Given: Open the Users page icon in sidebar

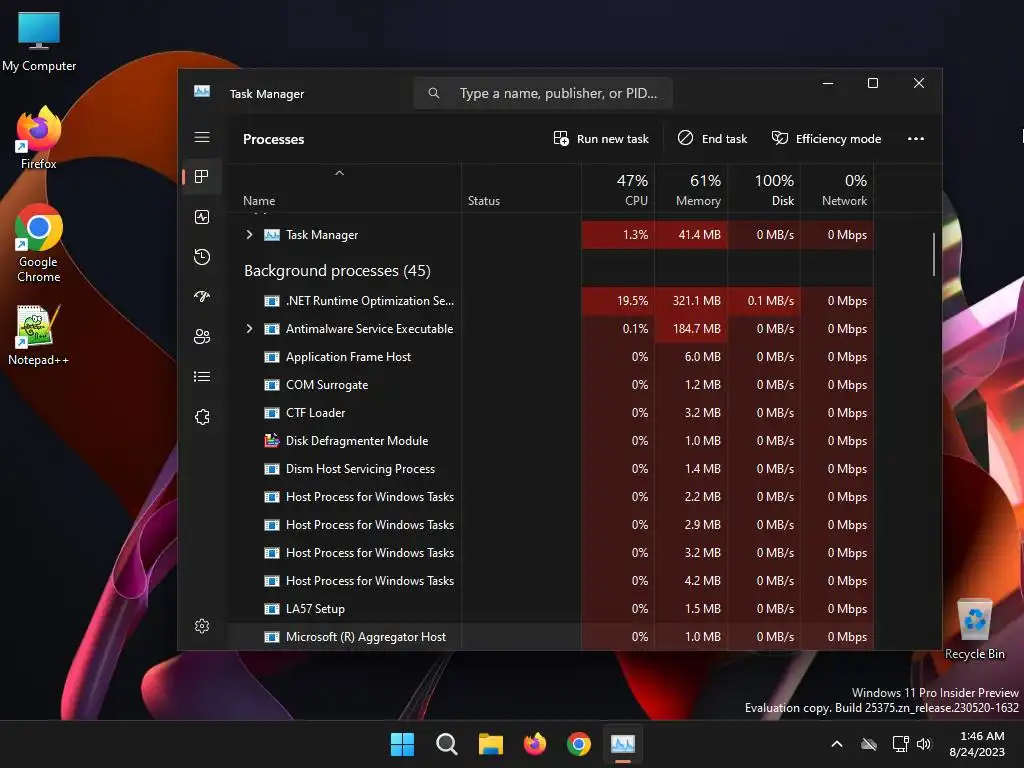Looking at the screenshot, I should tap(202, 336).
